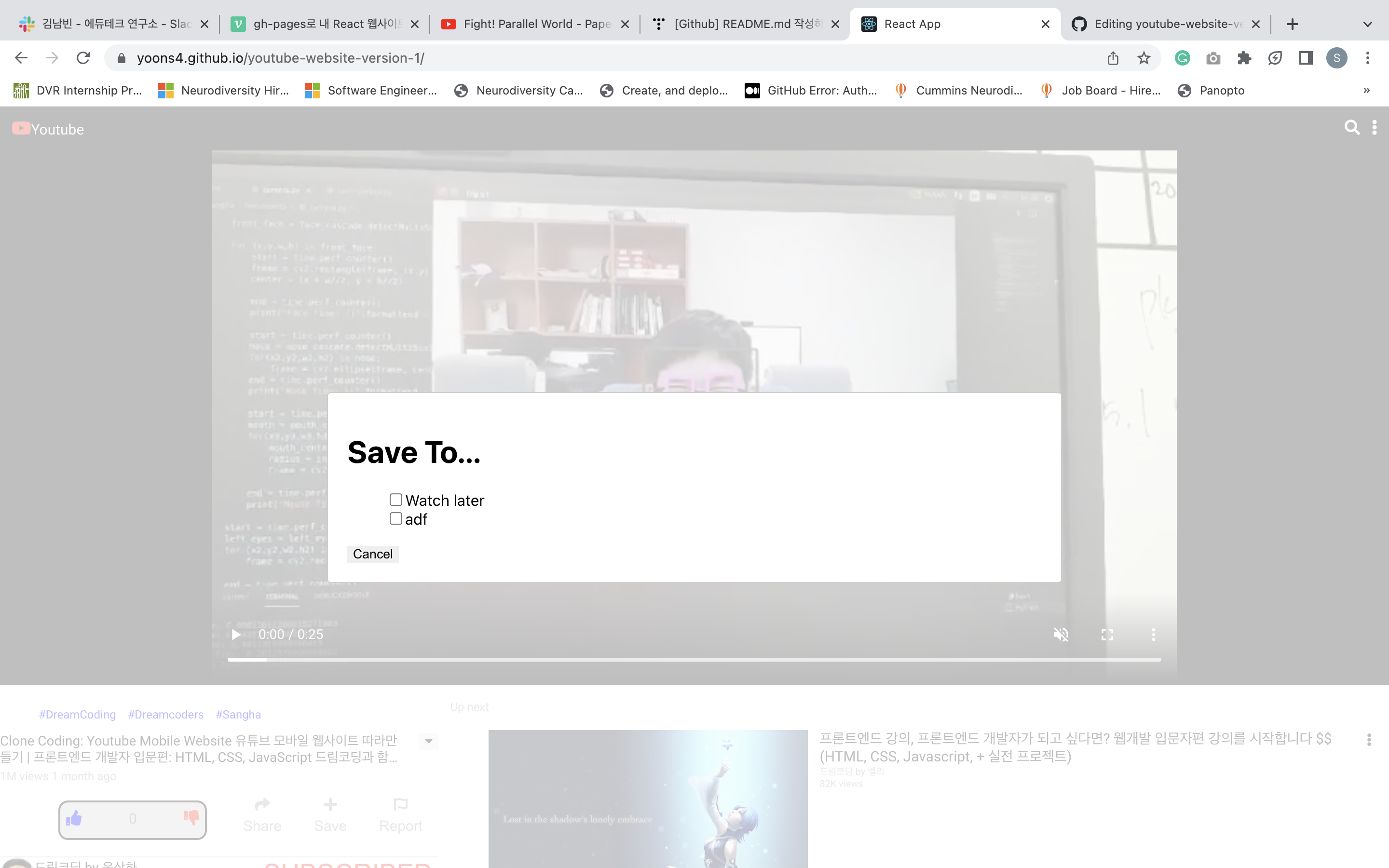Click the Report flag button
This screenshot has height=868, width=1389.
401,815
